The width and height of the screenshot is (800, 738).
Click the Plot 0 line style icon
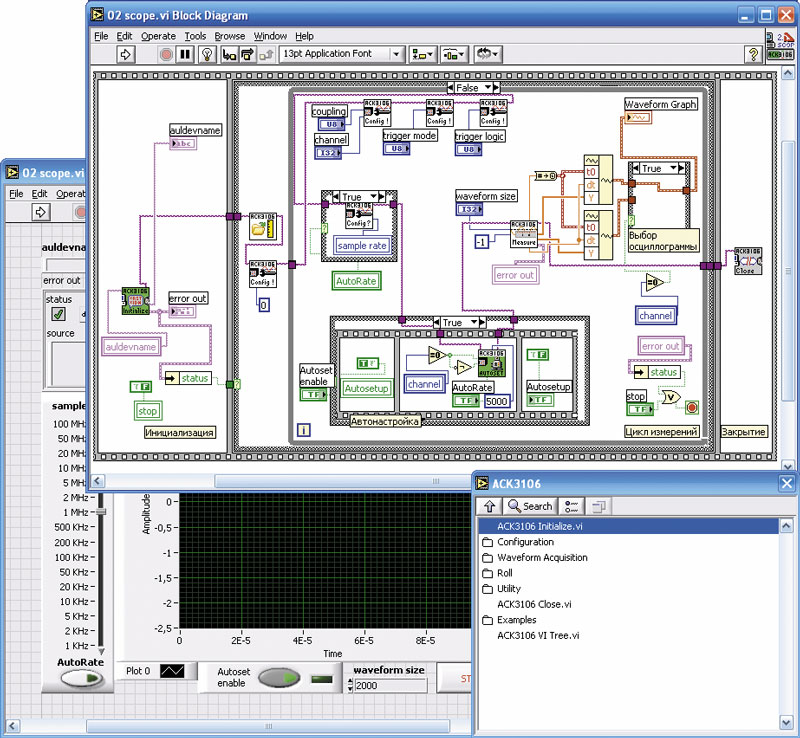click(x=172, y=671)
